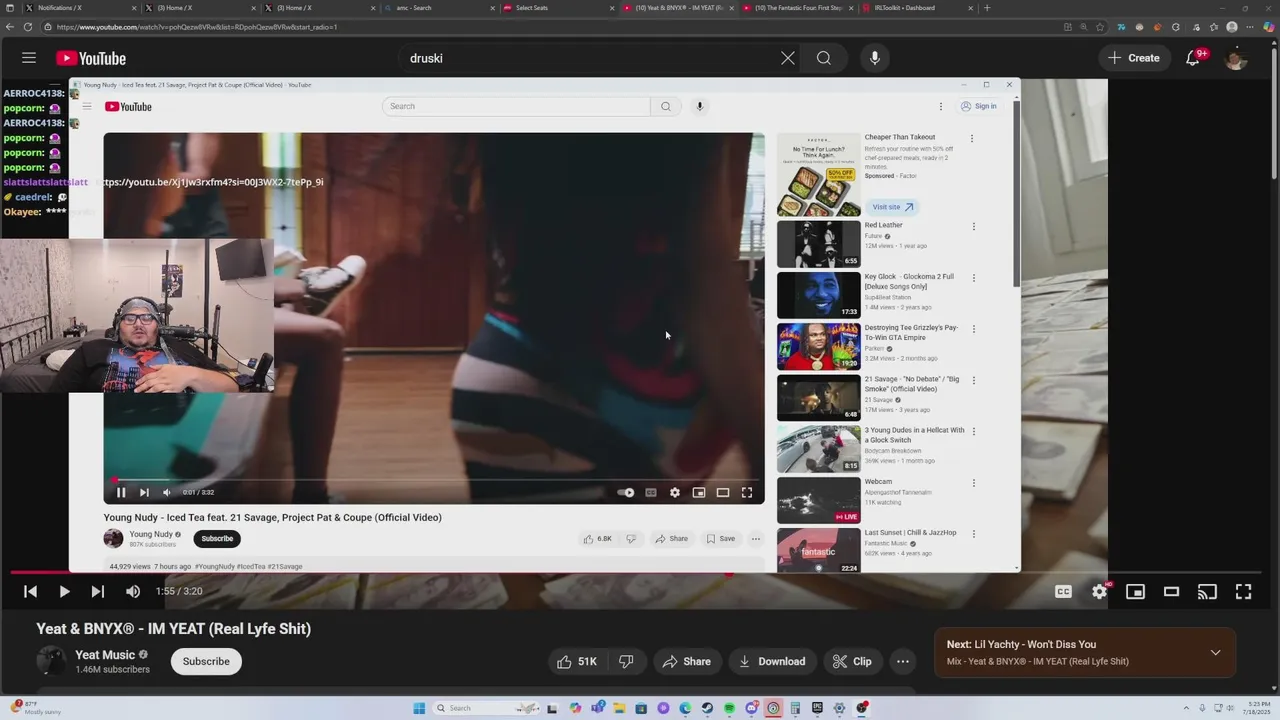This screenshot has height=720, width=1280.
Task: Open Discord from taskbar
Action: point(752,708)
